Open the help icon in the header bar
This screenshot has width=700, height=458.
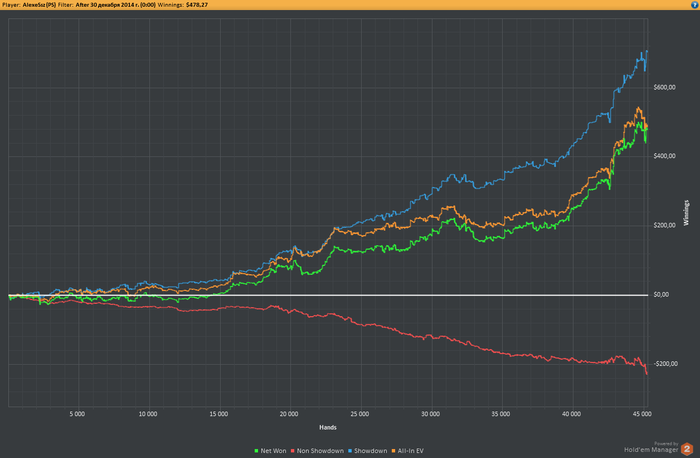pos(694,4)
